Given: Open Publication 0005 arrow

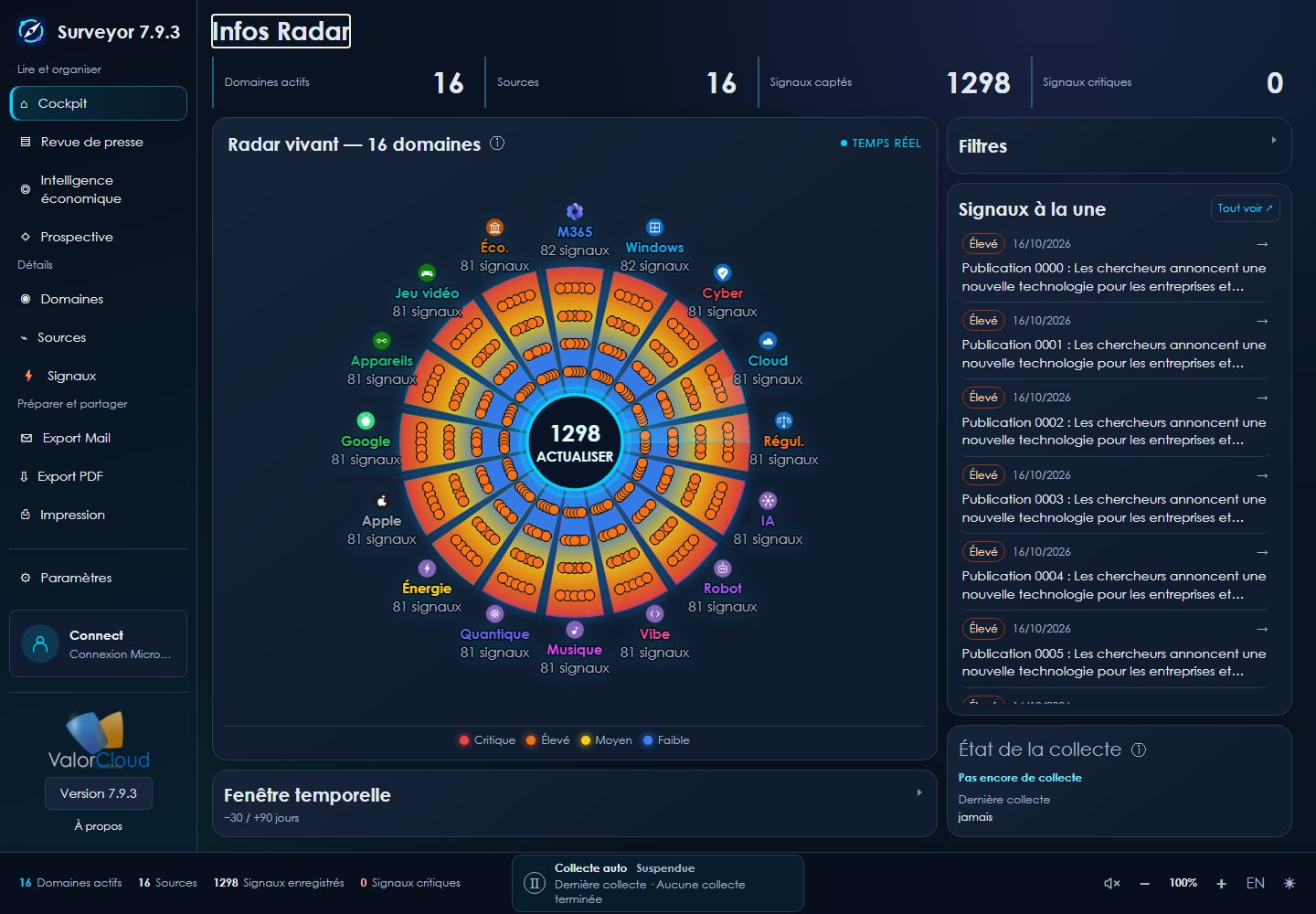Looking at the screenshot, I should point(1262,629).
